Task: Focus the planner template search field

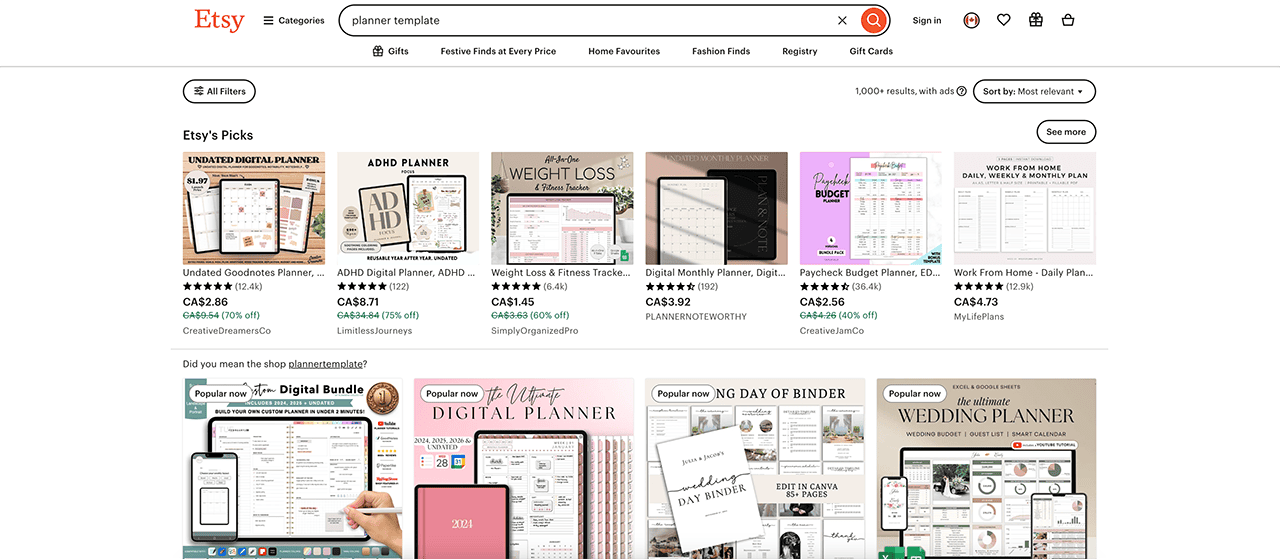Action: [x=590, y=20]
